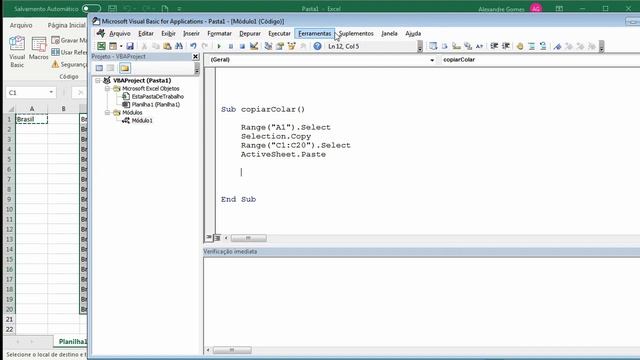Open the Properties Window toolbar icon

280,46
